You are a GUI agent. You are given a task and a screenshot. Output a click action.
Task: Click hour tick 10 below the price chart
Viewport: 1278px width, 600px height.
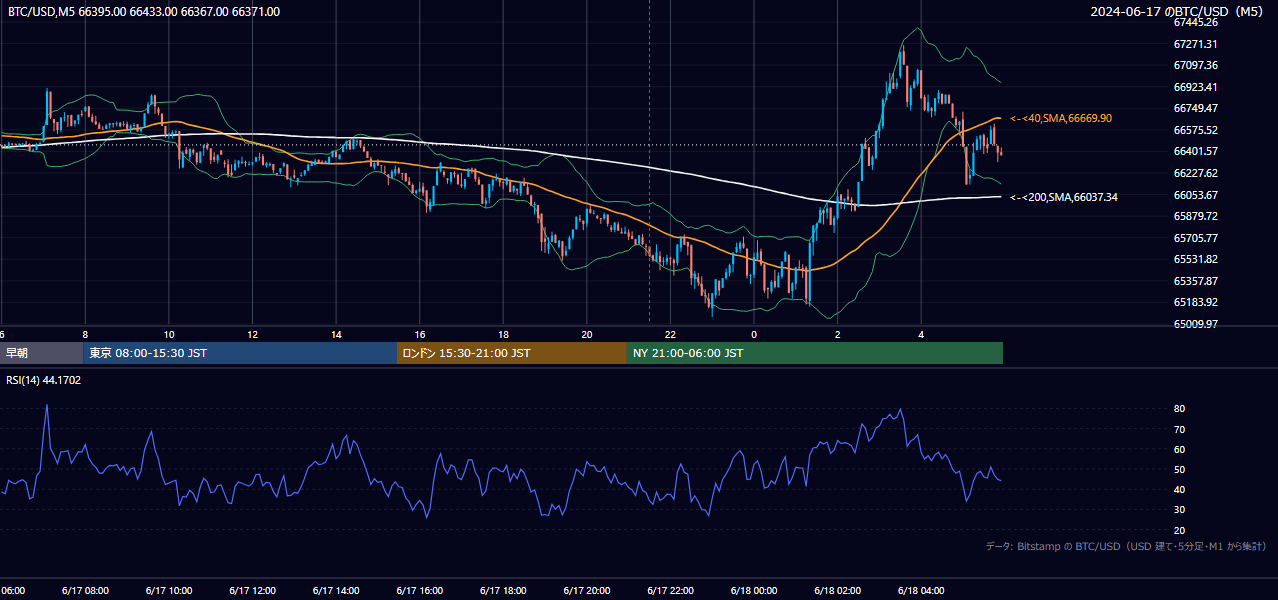(x=169, y=334)
